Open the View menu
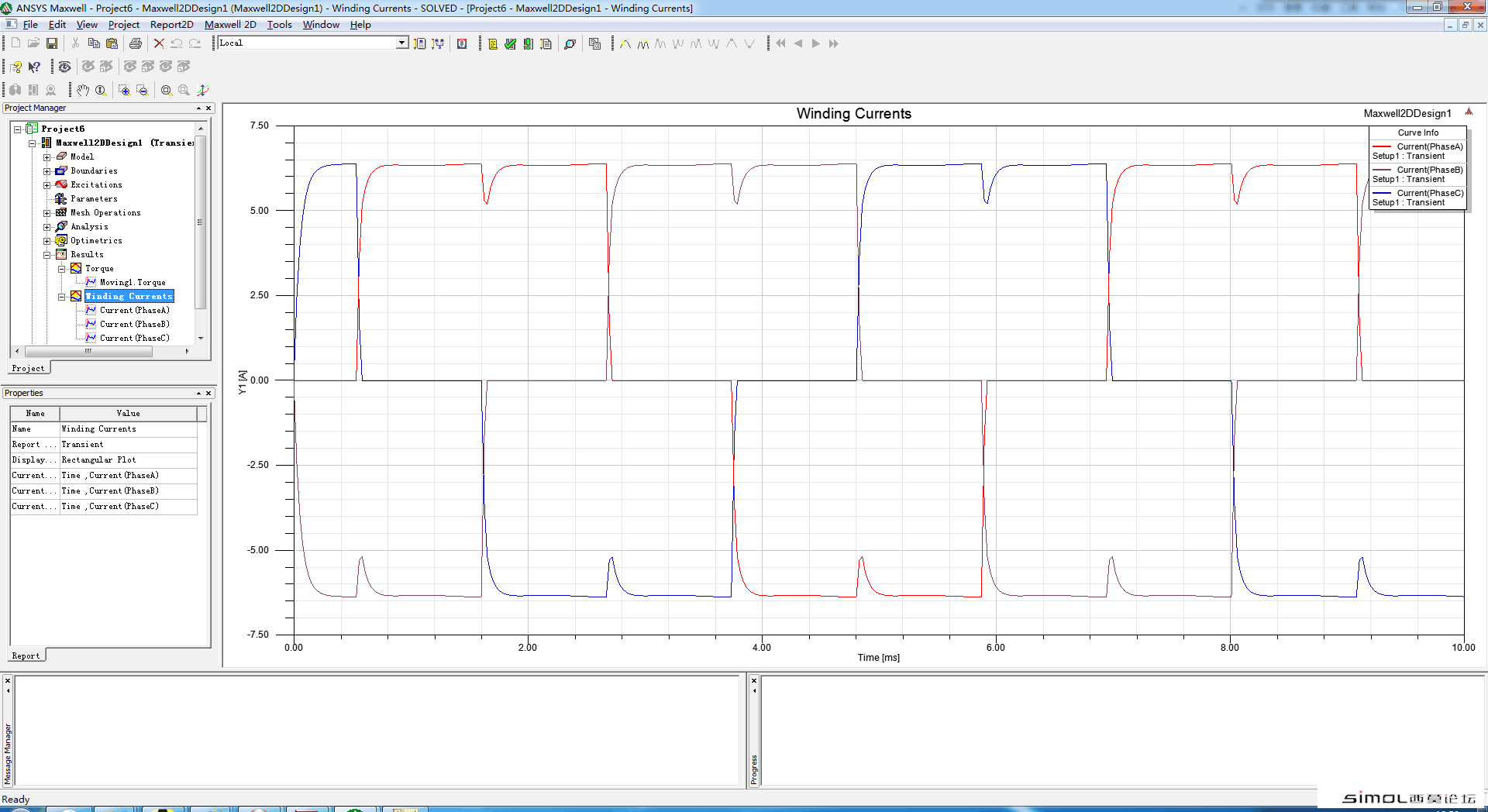 [87, 25]
